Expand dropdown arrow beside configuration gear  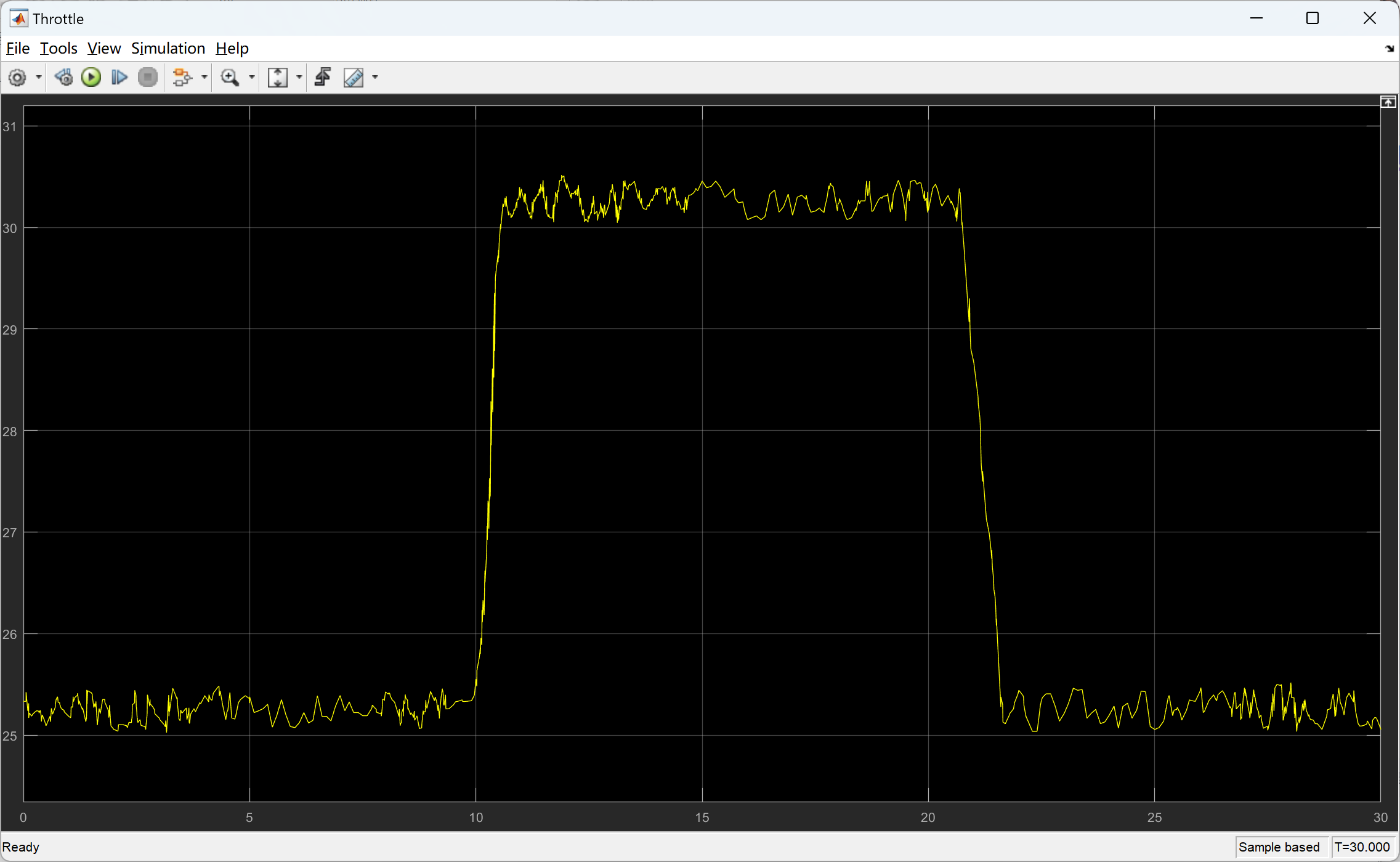tap(38, 78)
